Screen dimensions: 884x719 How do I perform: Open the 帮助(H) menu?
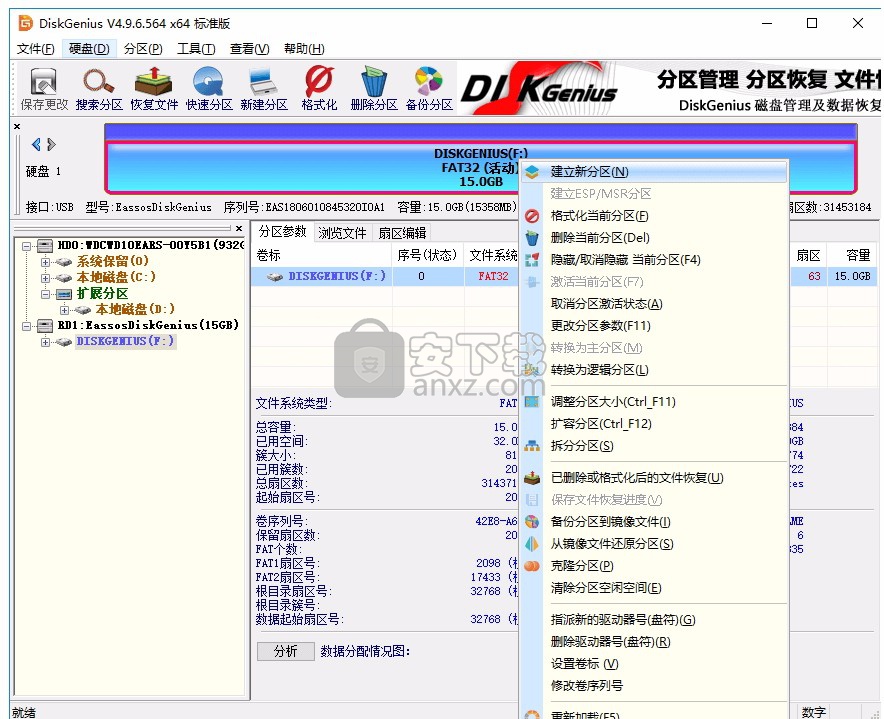click(x=304, y=48)
